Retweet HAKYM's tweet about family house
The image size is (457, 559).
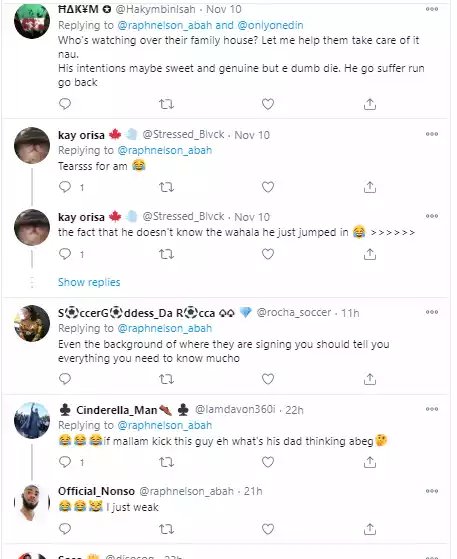pyautogui.click(x=166, y=104)
